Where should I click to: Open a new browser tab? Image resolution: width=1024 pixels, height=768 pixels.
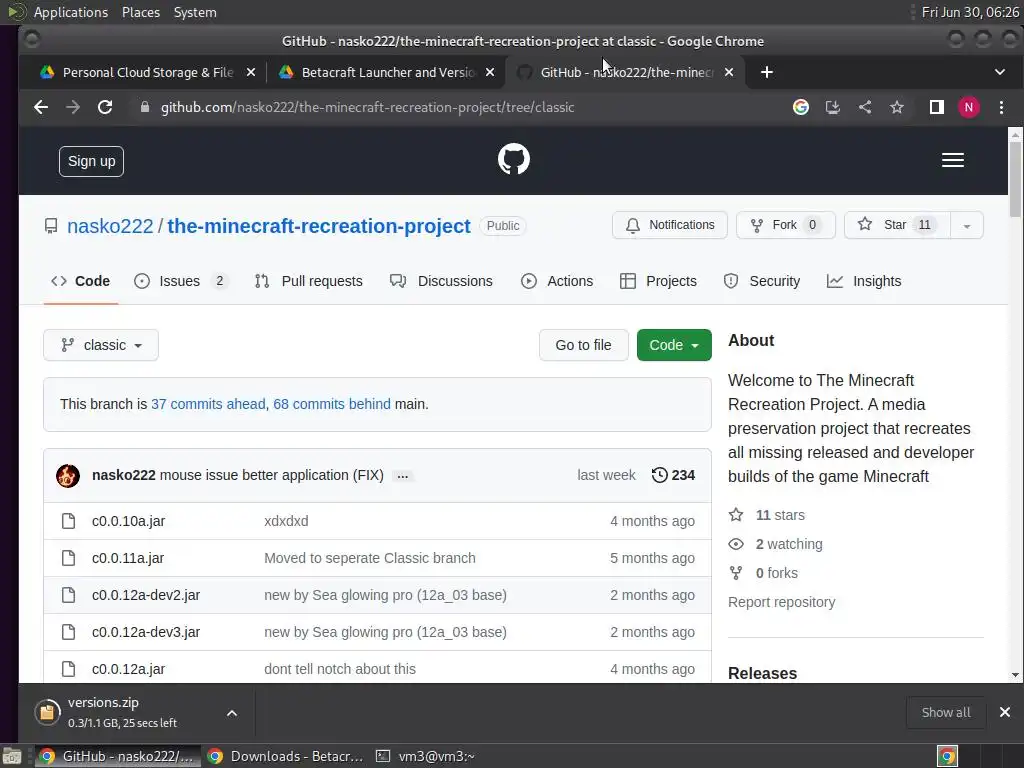(767, 72)
